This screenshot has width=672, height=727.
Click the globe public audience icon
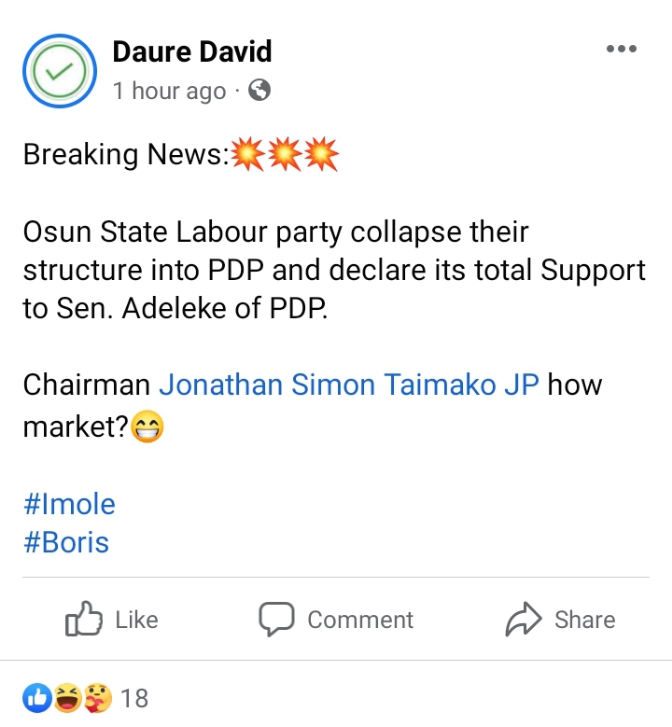point(259,91)
